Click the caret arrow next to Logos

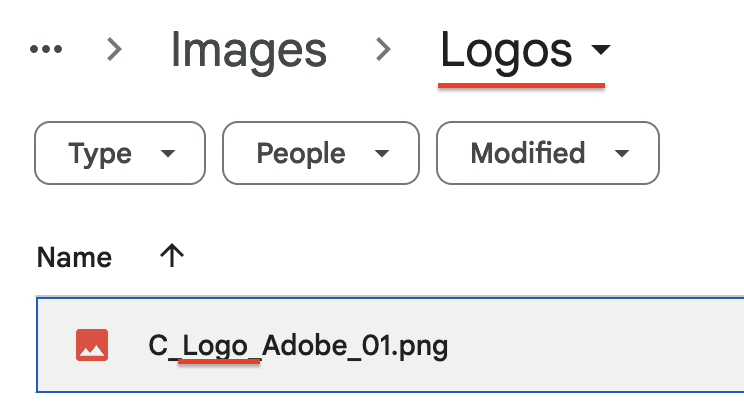601,49
